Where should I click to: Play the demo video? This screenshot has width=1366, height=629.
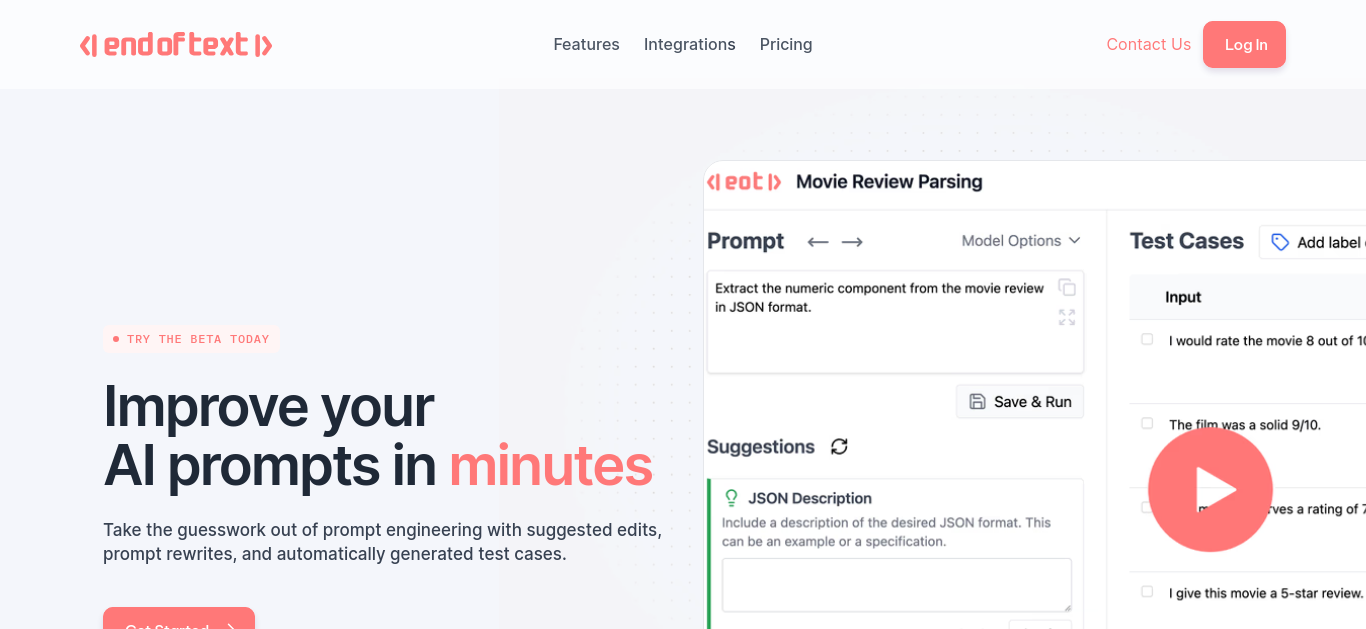[1210, 490]
